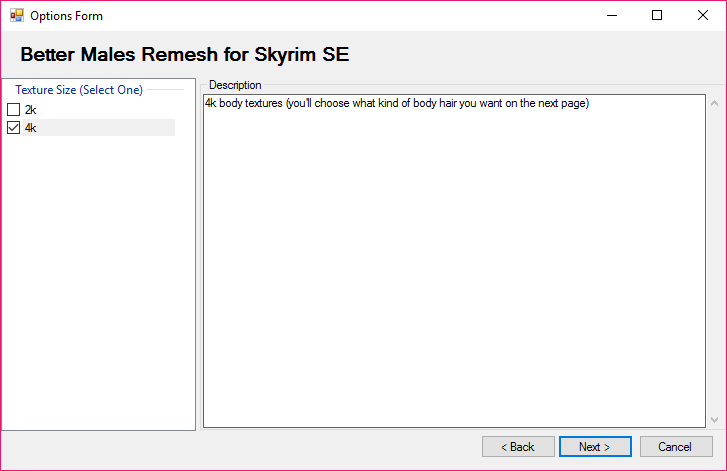The image size is (727, 471).
Task: Select the 2k option label
Action: [x=31, y=110]
